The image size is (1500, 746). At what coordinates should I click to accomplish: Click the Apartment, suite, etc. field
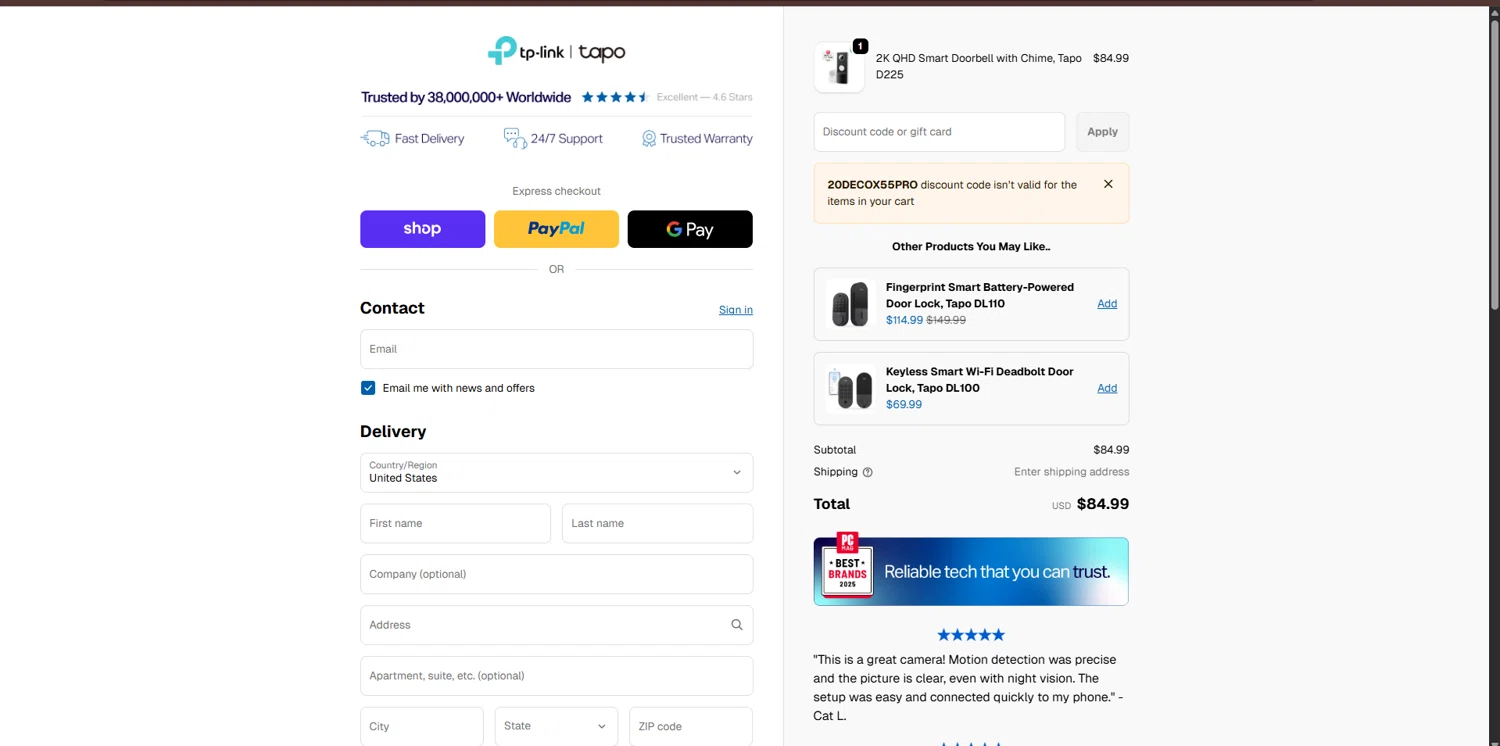[556, 676]
